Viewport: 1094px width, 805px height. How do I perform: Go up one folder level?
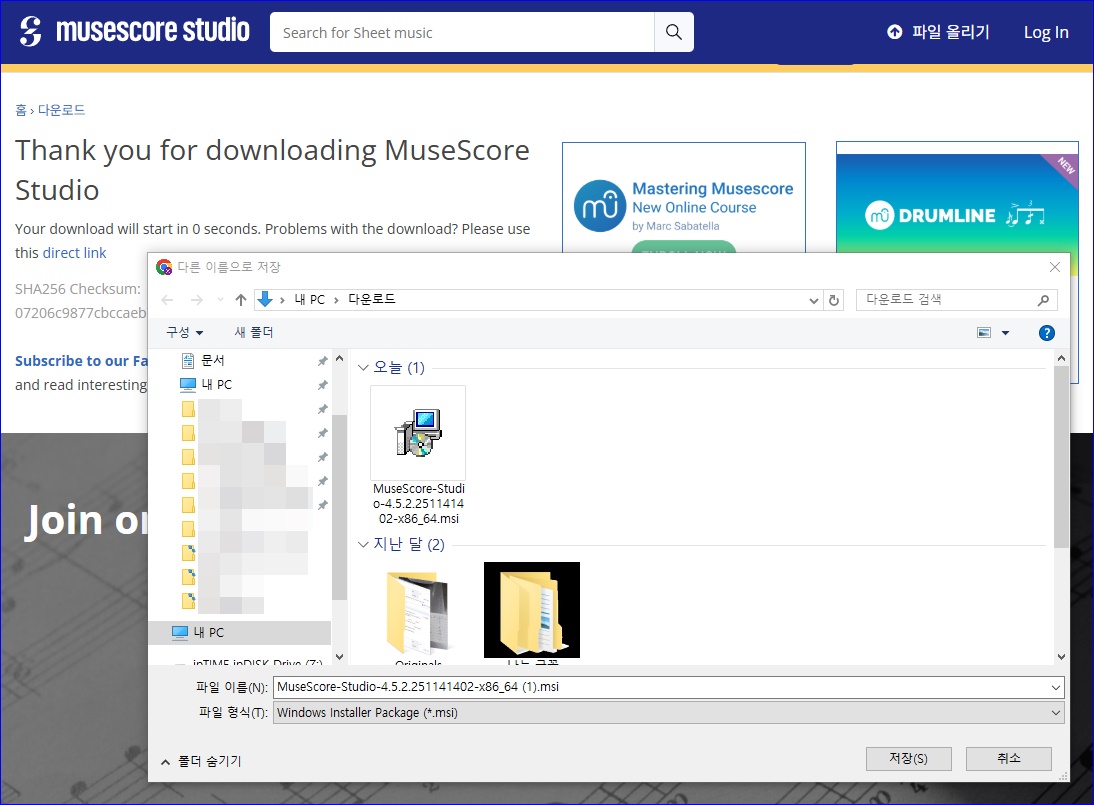(x=241, y=300)
